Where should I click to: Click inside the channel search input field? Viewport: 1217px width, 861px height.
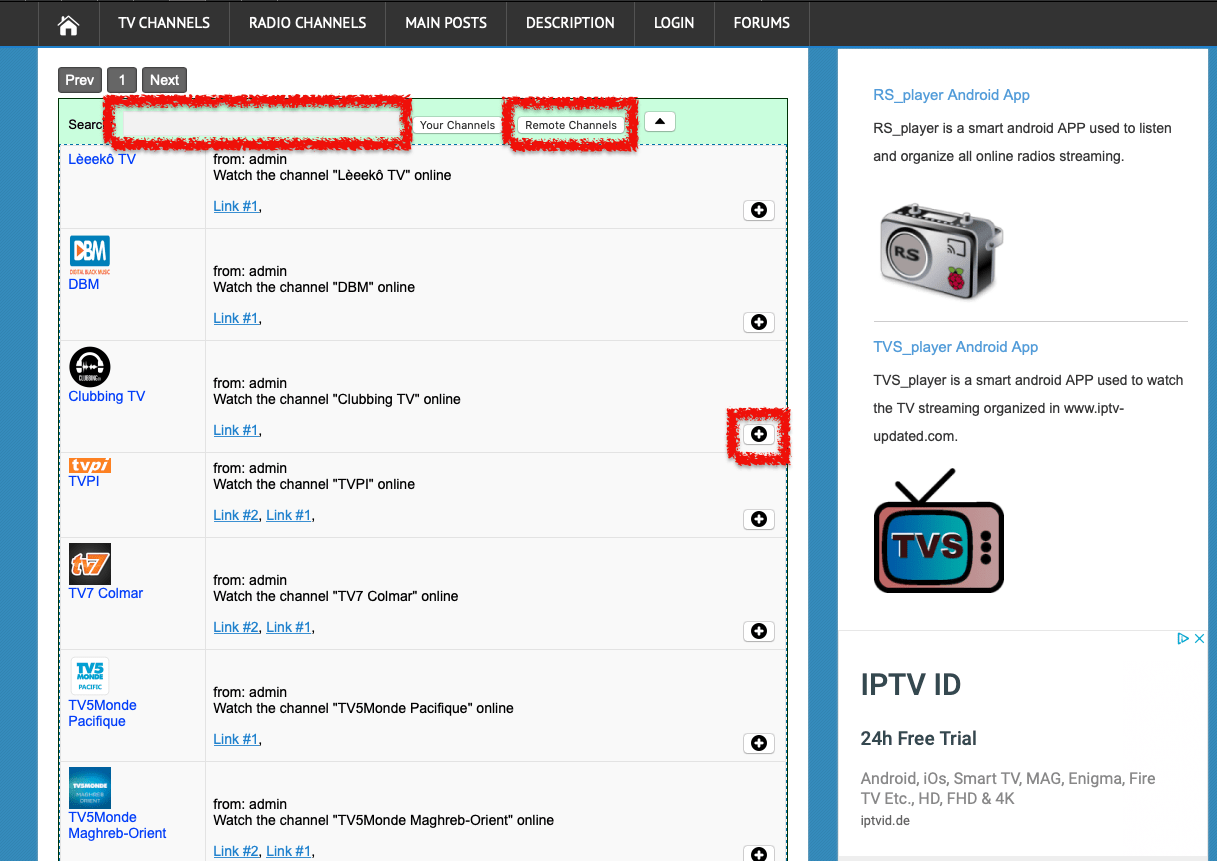tap(255, 123)
